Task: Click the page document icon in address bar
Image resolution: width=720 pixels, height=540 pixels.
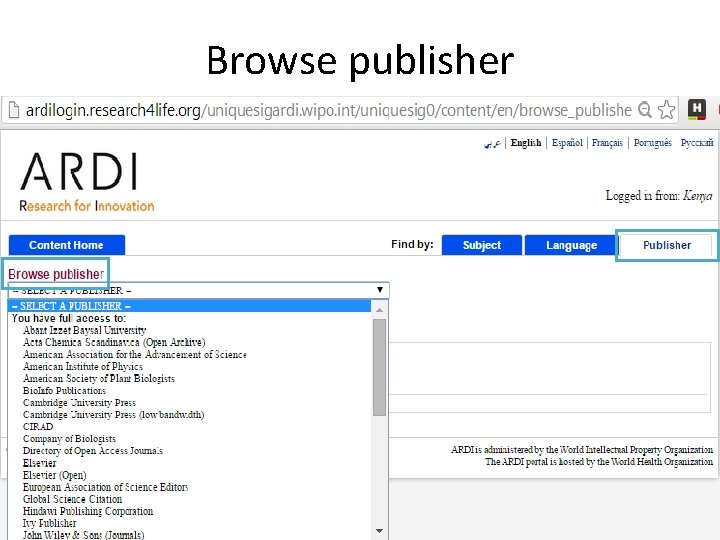Action: pyautogui.click(x=14, y=110)
